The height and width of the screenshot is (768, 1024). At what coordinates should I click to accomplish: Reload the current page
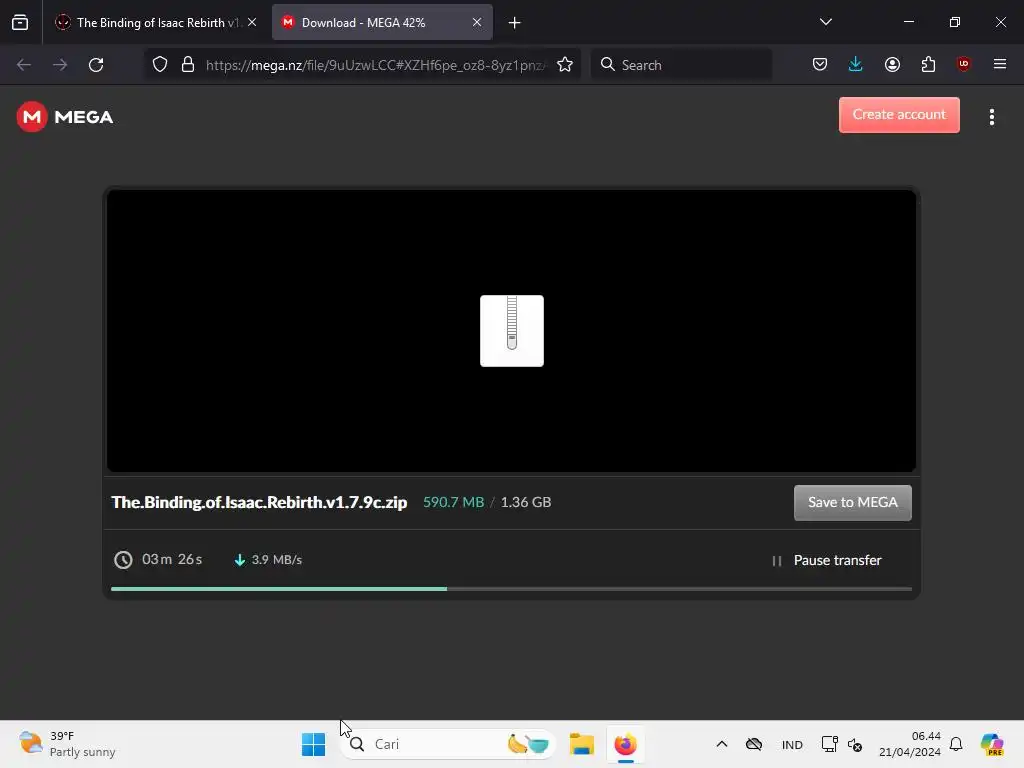coord(96,65)
